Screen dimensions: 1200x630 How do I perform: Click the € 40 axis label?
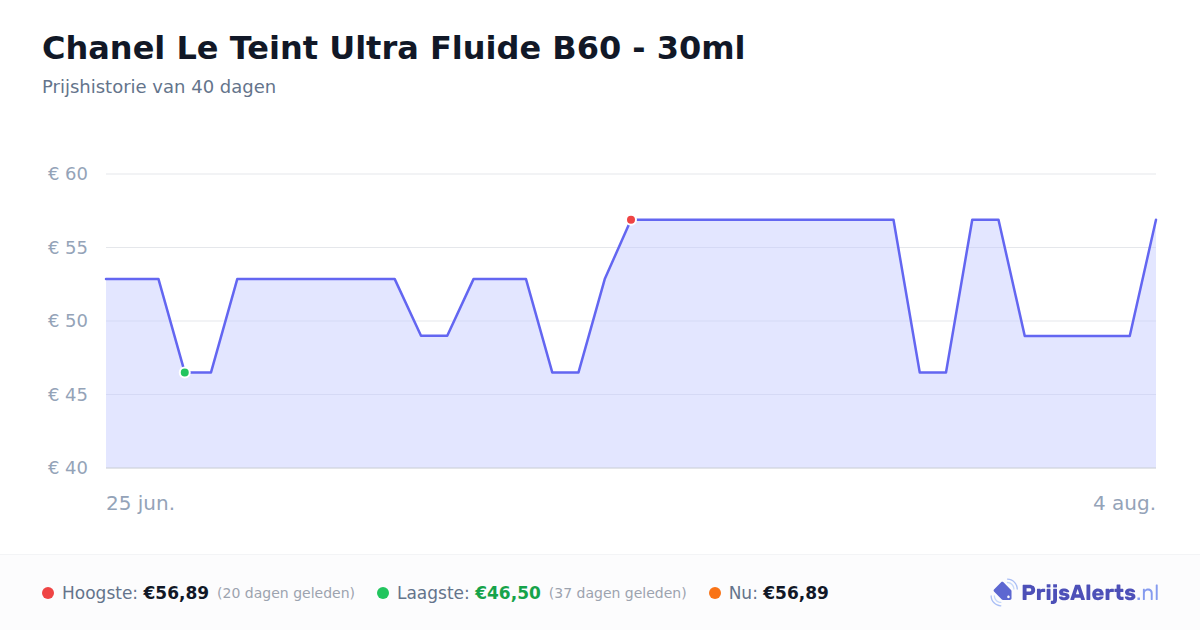point(68,468)
